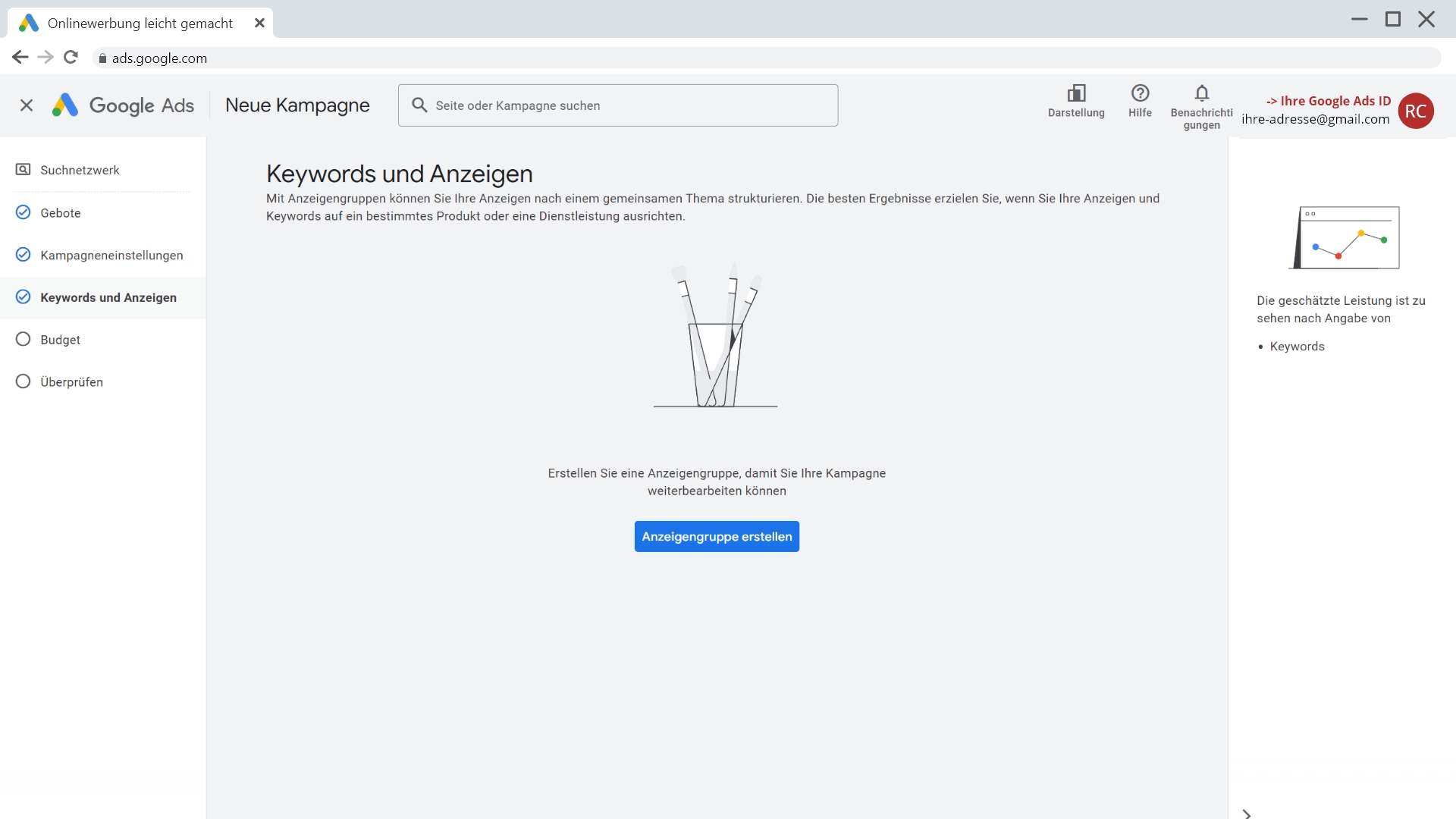Image resolution: width=1456 pixels, height=819 pixels.
Task: Open the Darstellung settings icon
Action: click(1076, 94)
